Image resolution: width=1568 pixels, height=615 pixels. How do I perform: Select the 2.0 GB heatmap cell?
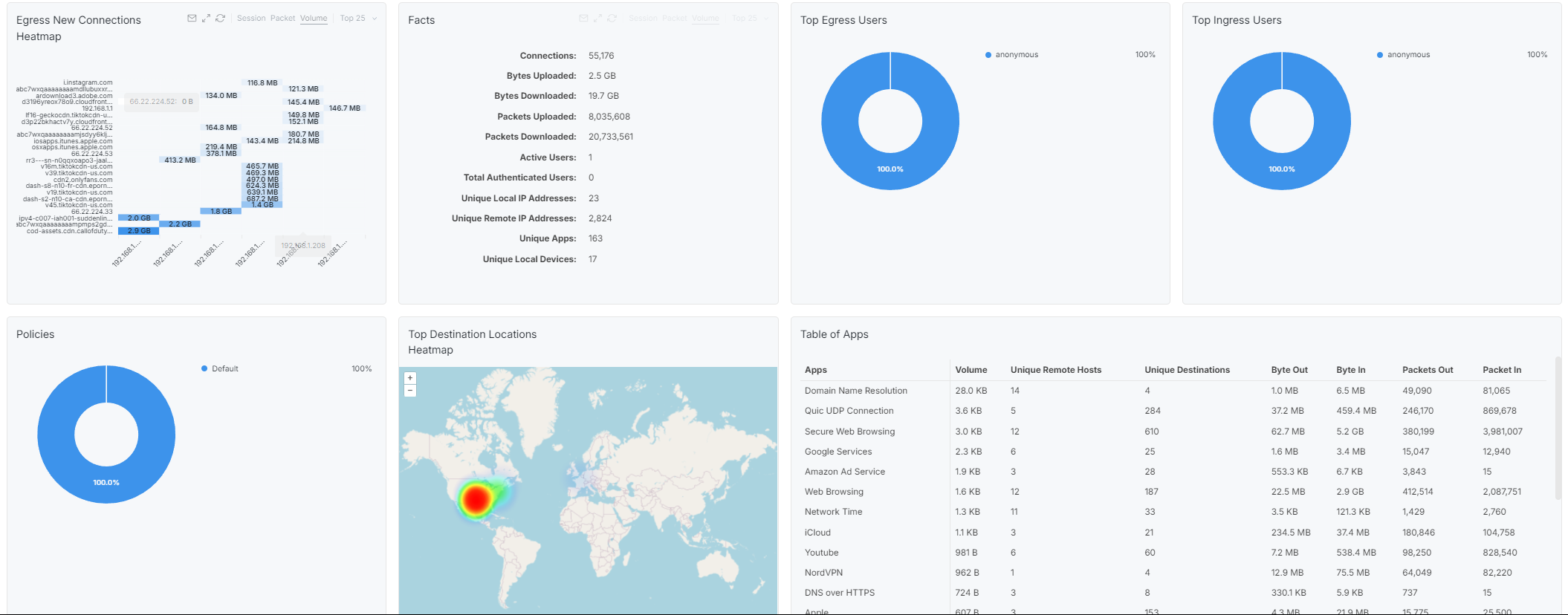[138, 218]
